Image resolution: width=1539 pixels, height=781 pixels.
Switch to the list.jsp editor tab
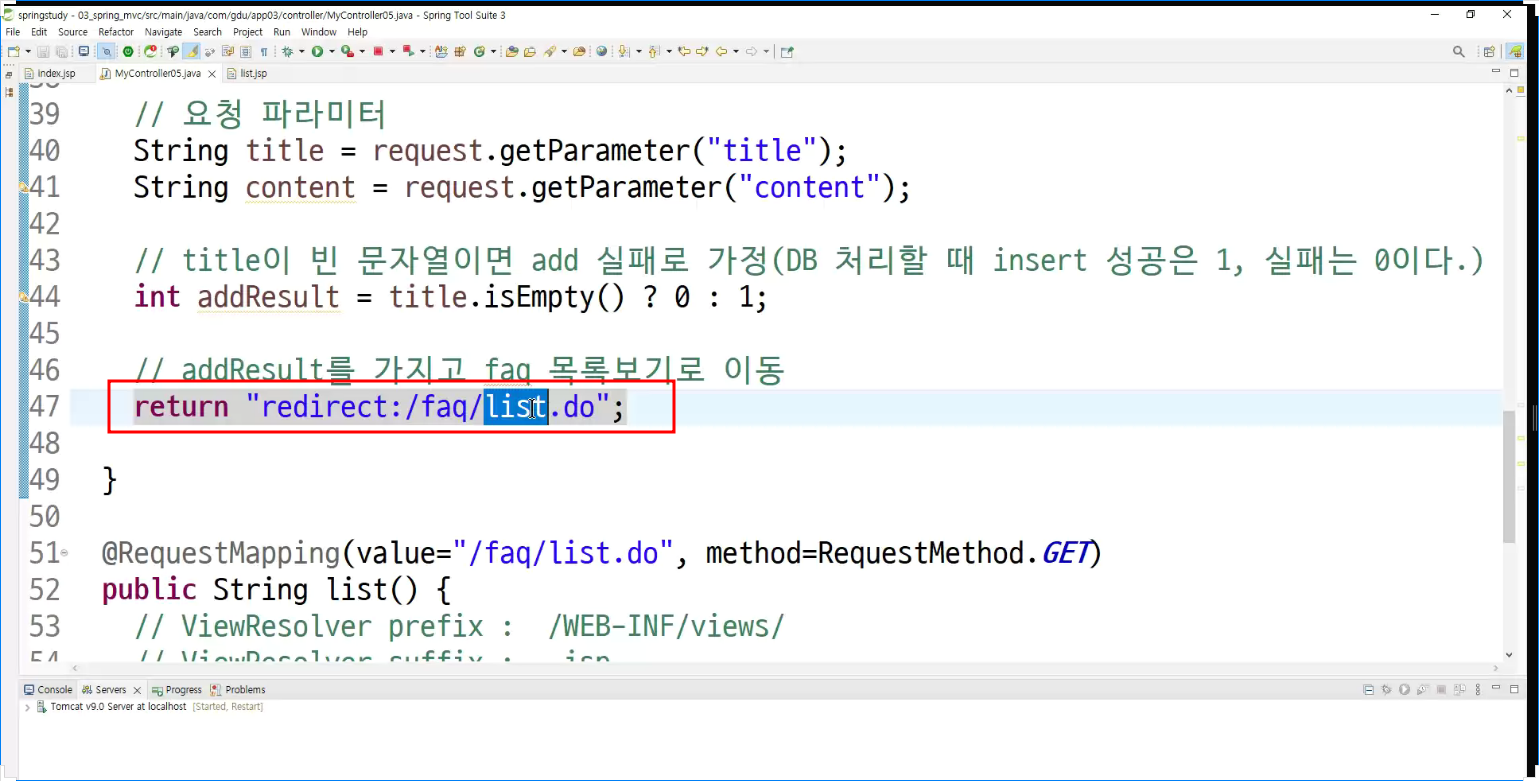coord(247,73)
